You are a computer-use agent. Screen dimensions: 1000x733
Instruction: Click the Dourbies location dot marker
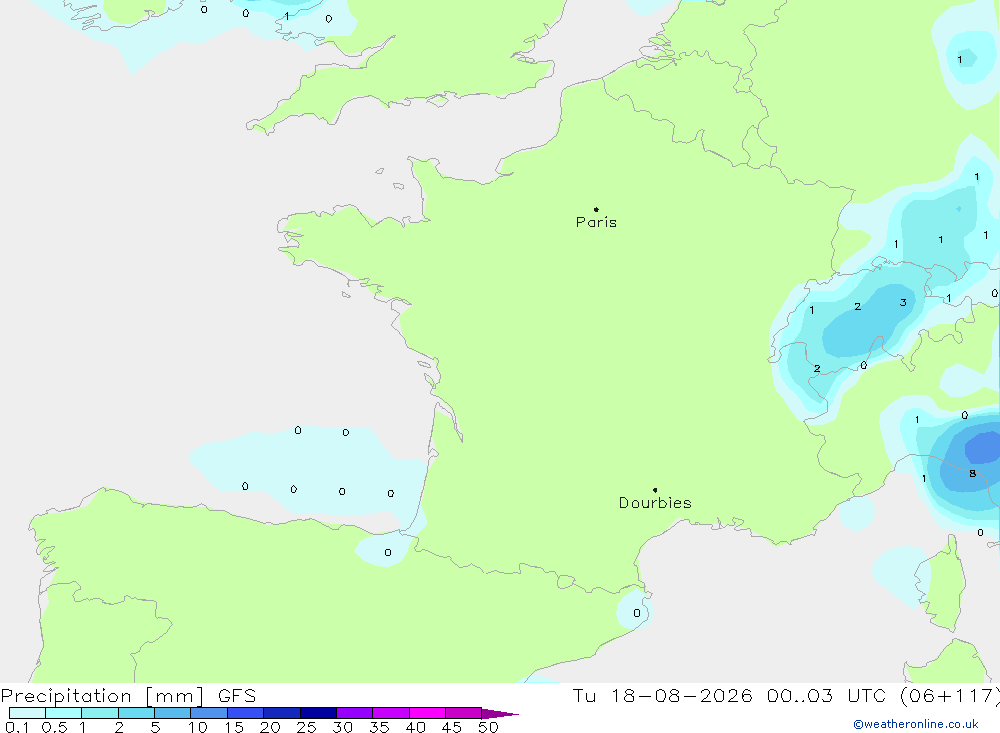pos(655,490)
